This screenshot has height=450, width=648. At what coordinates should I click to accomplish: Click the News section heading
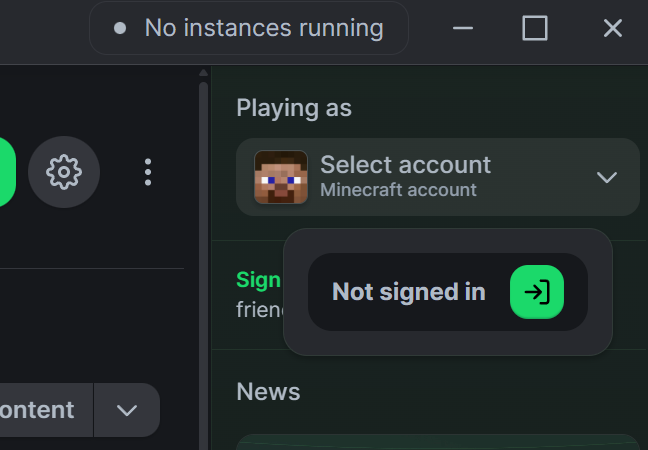(268, 391)
